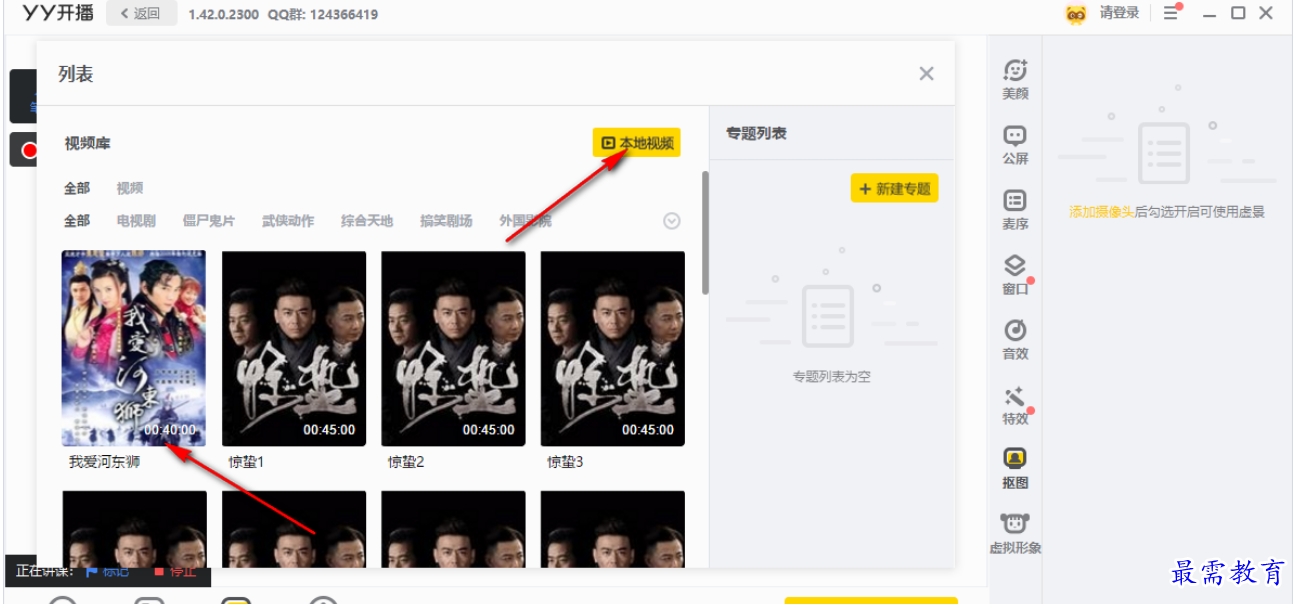Image resolution: width=1293 pixels, height=604 pixels.
Task: Click the 惊蛰1 title text
Action: [246, 462]
